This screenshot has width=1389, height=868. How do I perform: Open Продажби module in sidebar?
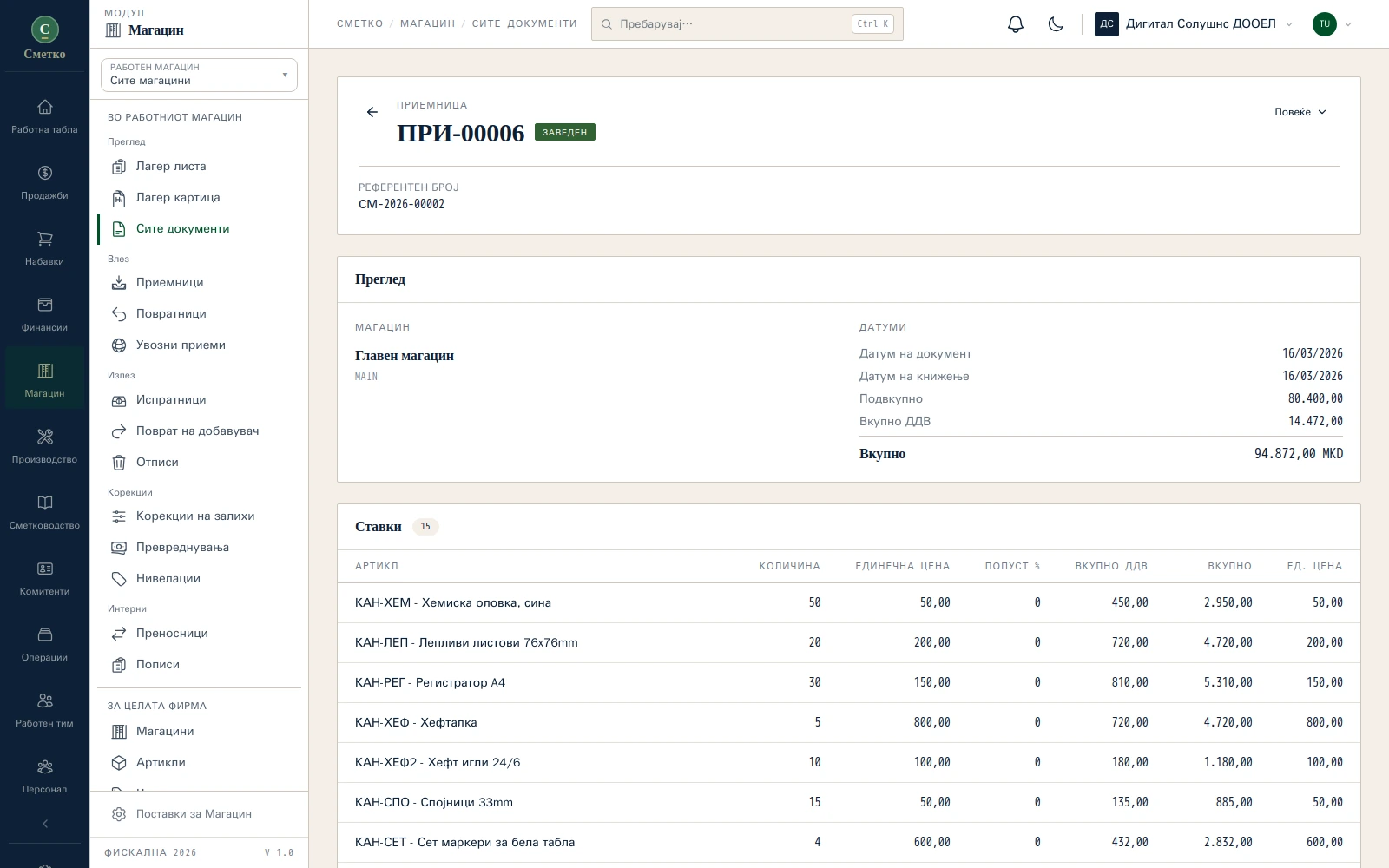(x=44, y=182)
